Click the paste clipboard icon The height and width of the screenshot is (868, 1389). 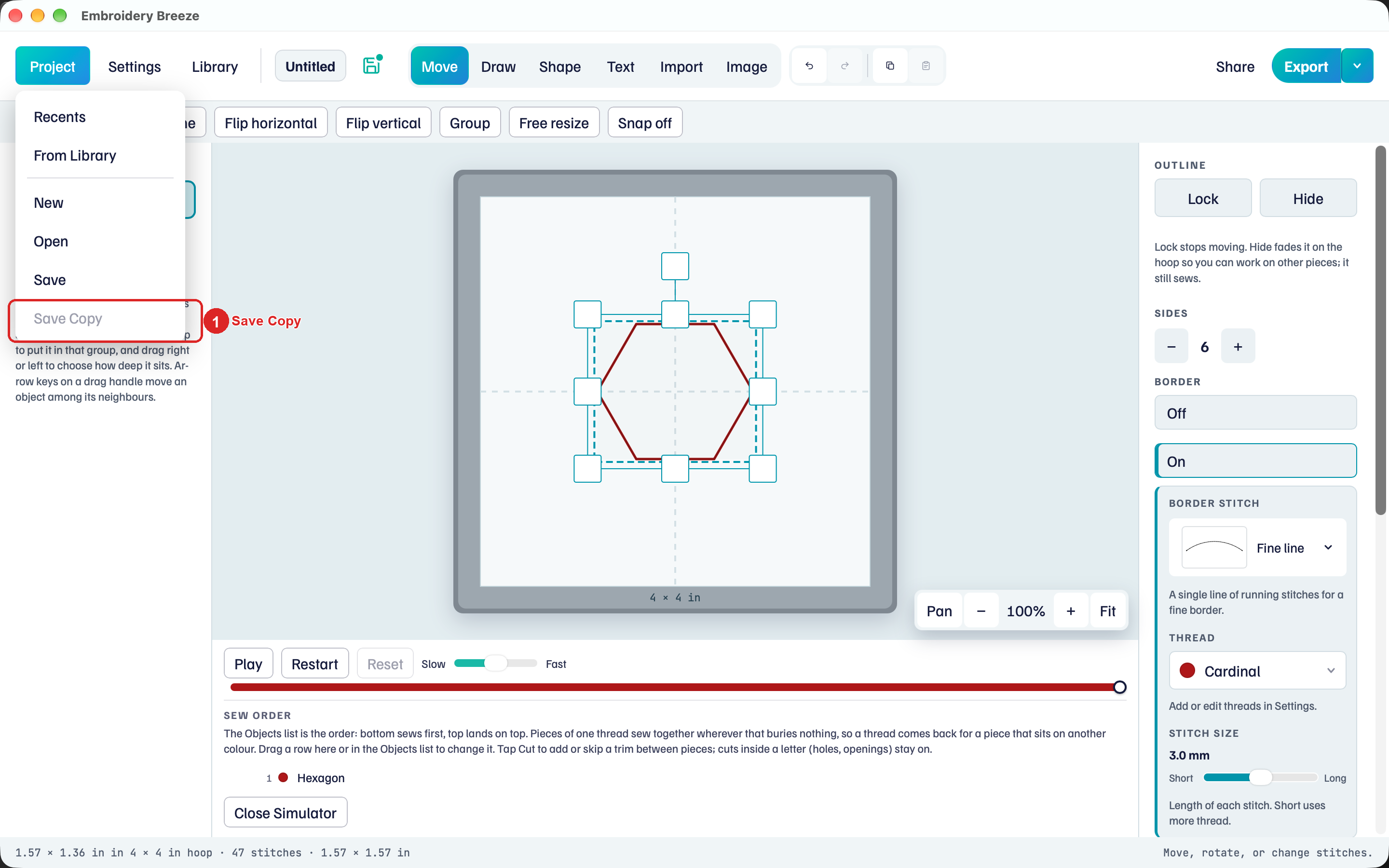pyautogui.click(x=926, y=66)
